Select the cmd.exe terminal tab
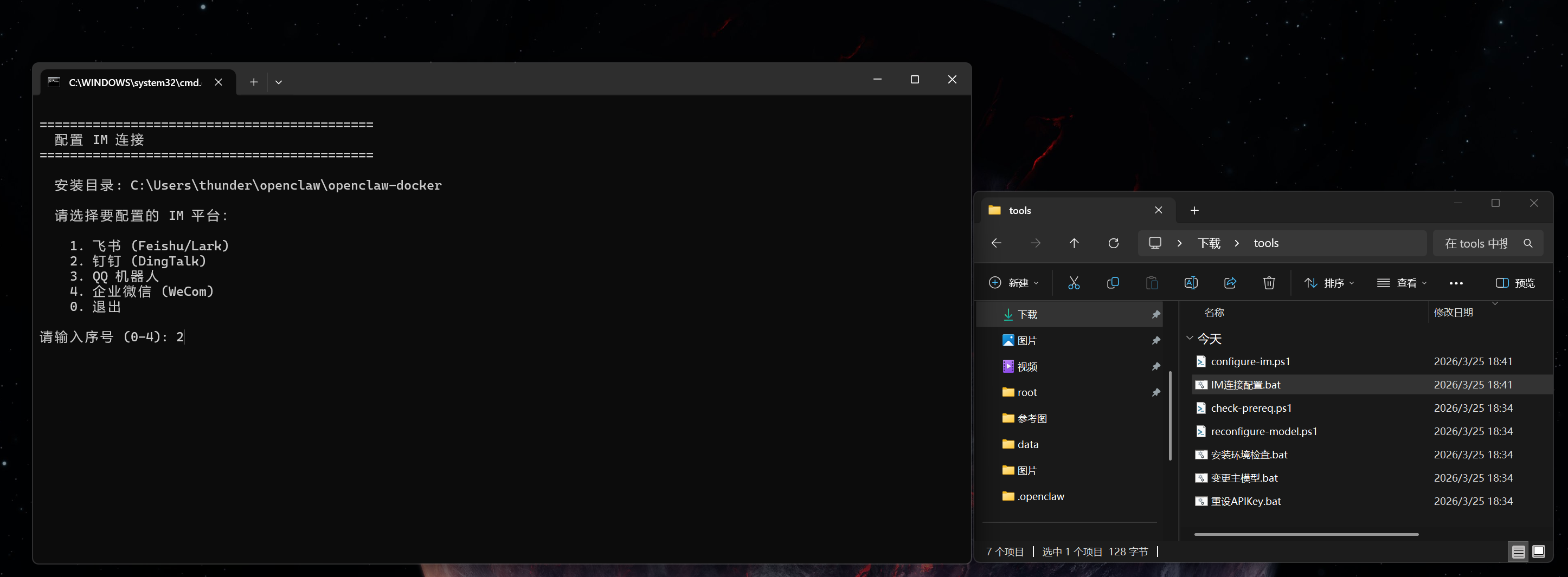The width and height of the screenshot is (1568, 577). (134, 82)
